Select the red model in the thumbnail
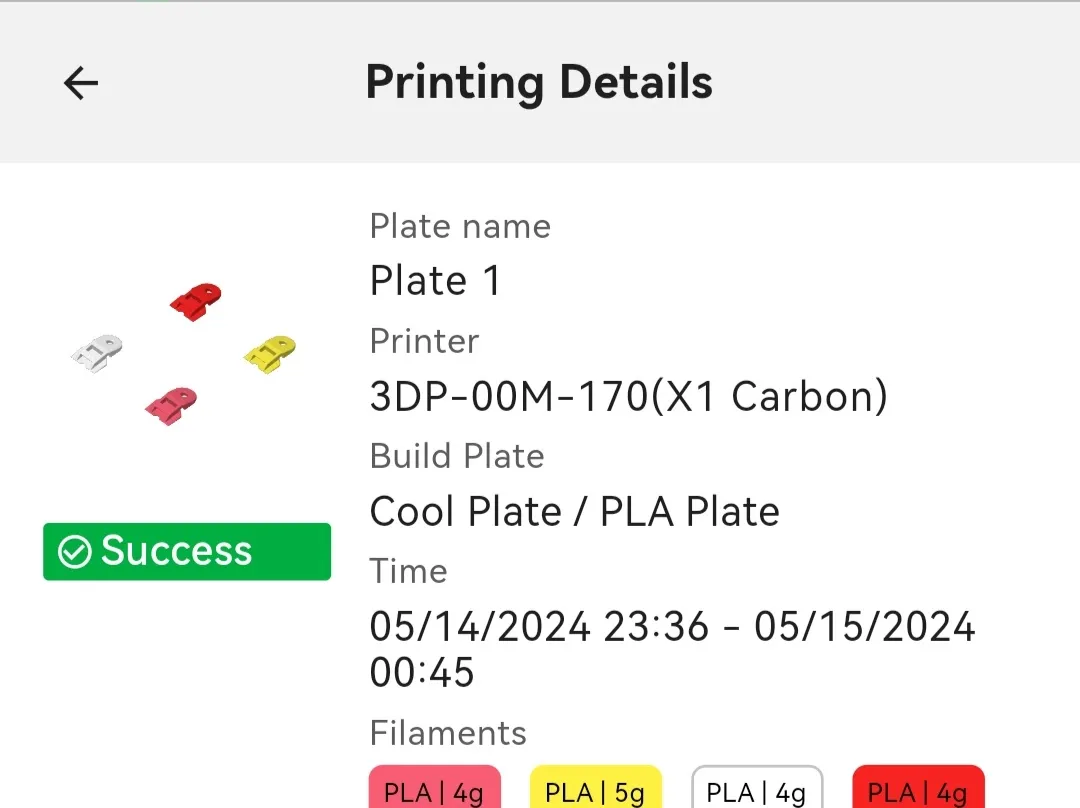Image resolution: width=1080 pixels, height=808 pixels. point(196,302)
